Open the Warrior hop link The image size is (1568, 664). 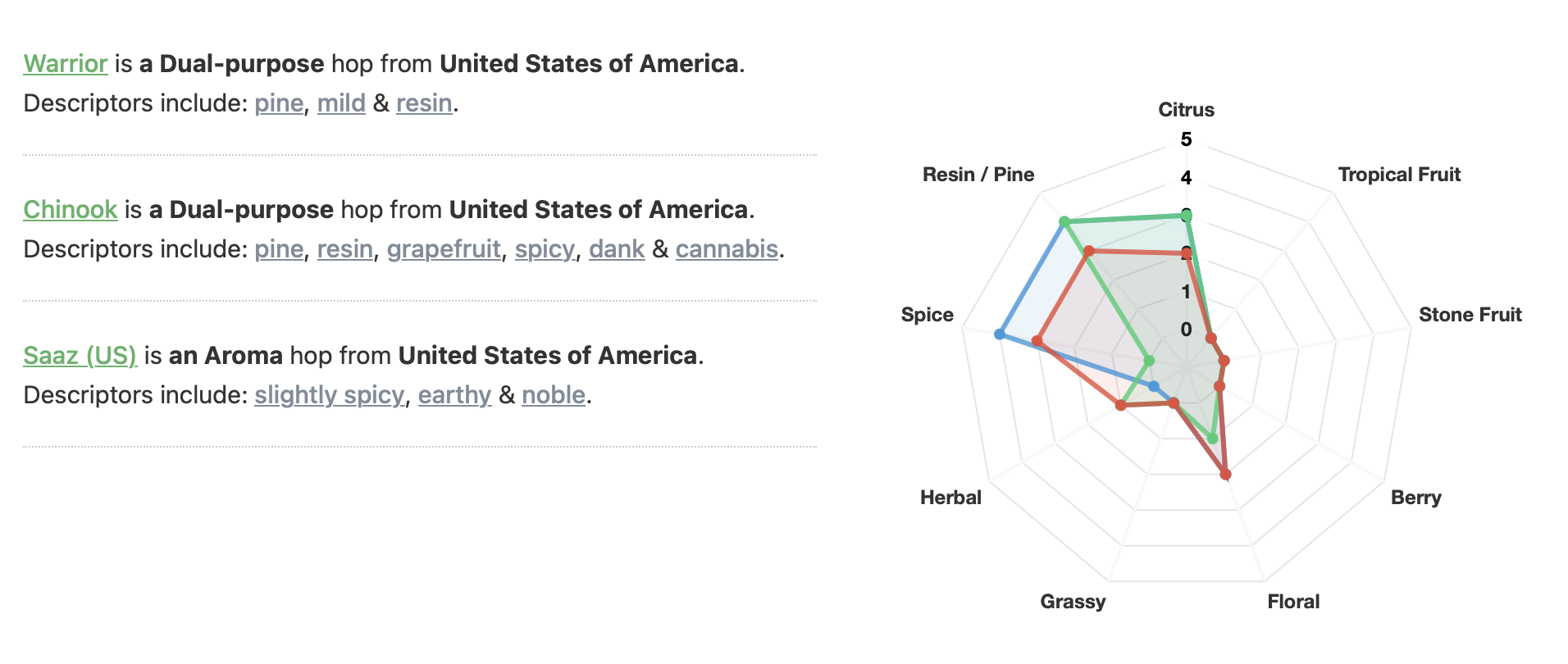click(66, 64)
